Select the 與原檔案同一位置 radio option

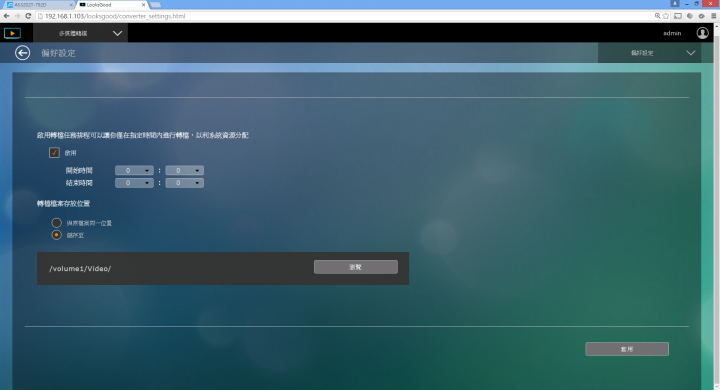[56, 223]
